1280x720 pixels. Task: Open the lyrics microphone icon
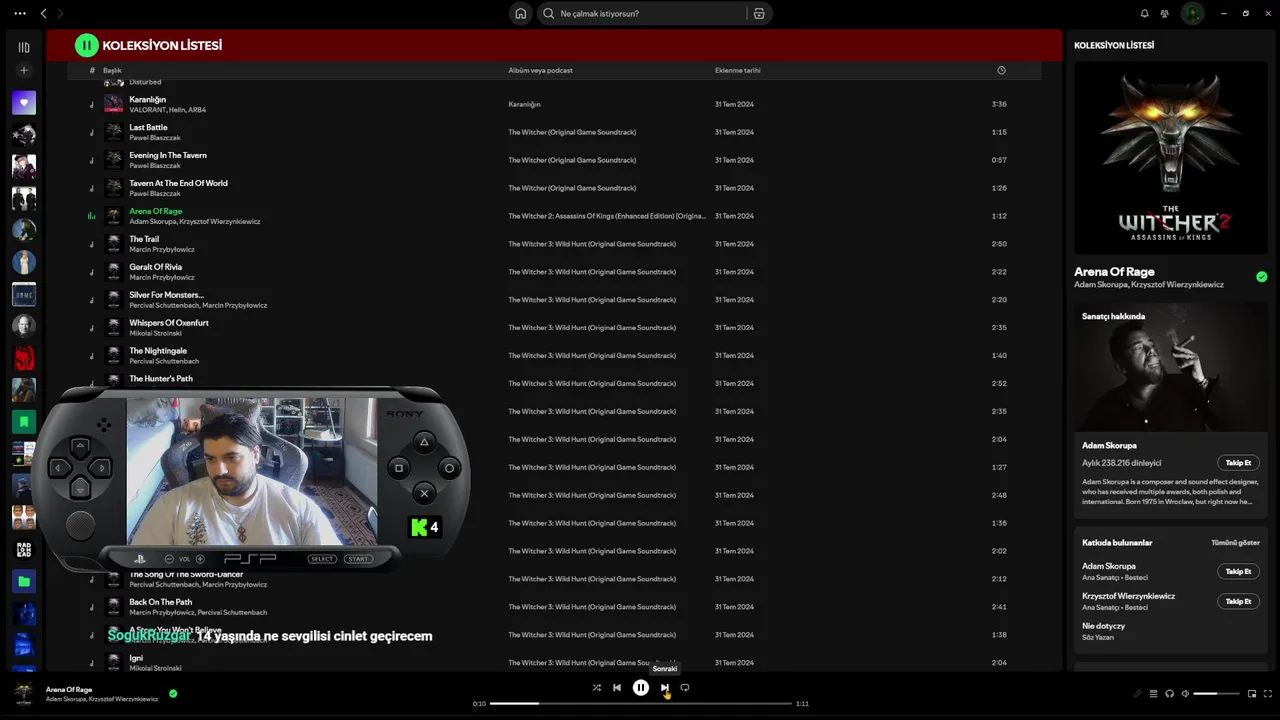pyautogui.click(x=1137, y=694)
